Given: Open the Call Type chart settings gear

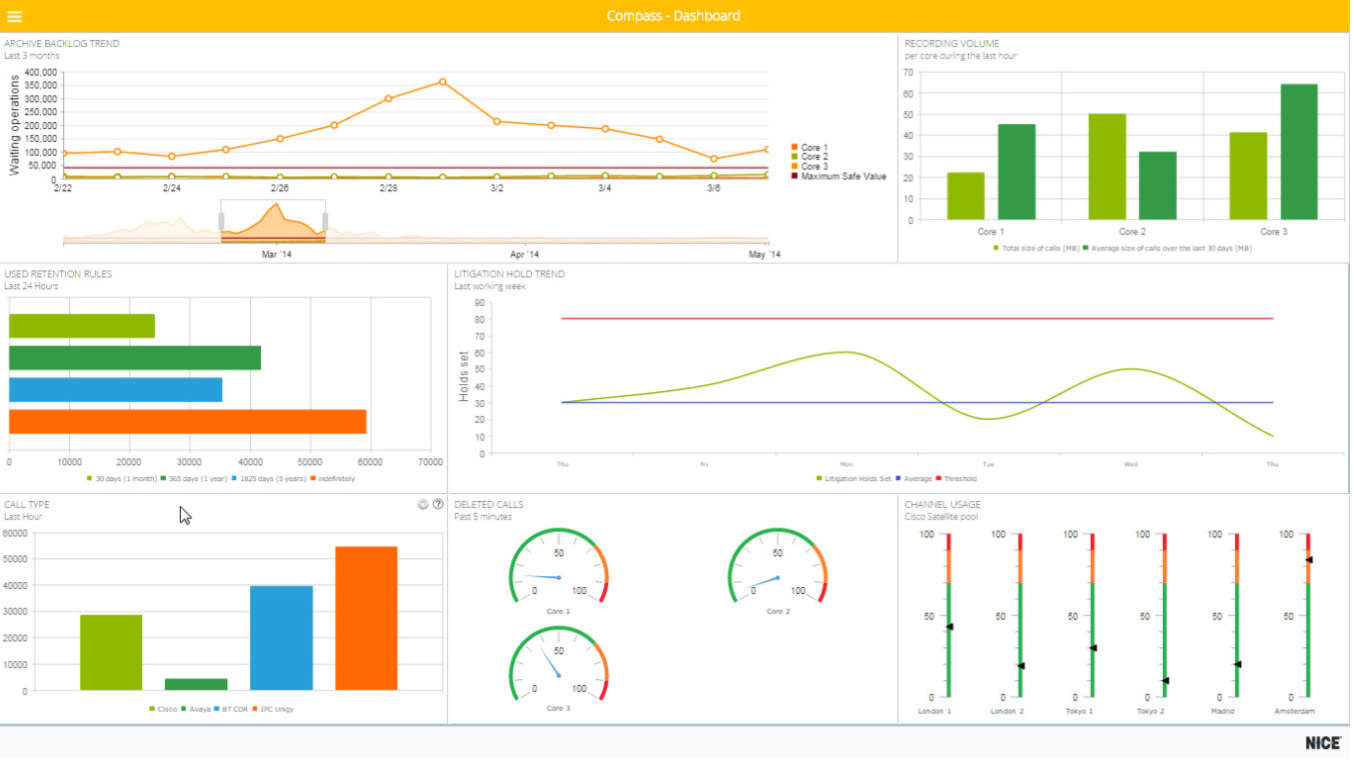Looking at the screenshot, I should (422, 503).
